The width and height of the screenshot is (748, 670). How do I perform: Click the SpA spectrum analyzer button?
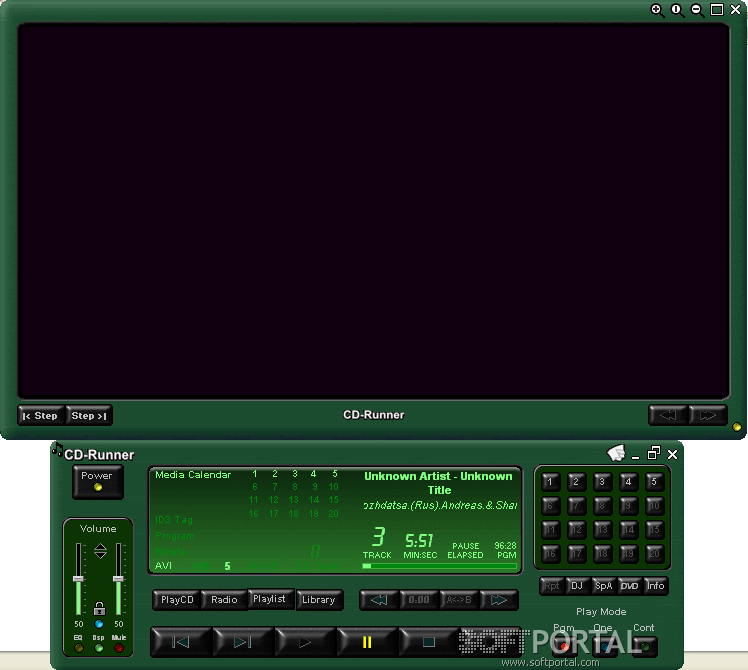click(x=603, y=586)
